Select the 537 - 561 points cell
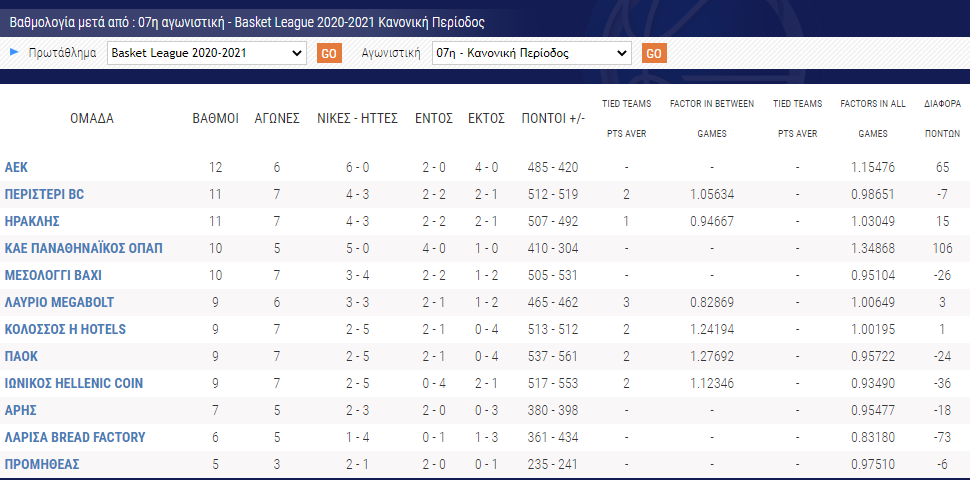 553,356
